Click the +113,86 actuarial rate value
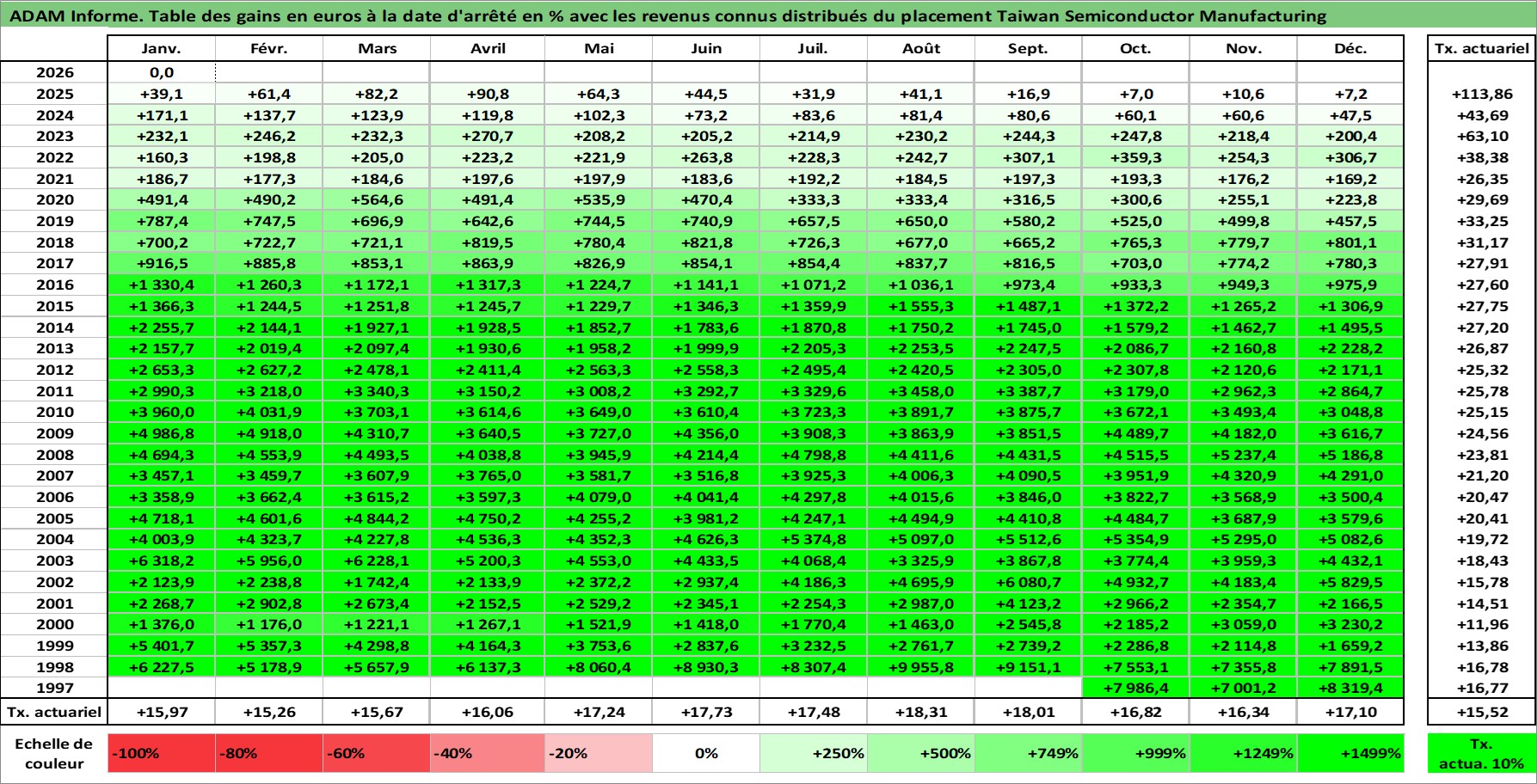The image size is (1537, 784). tap(1482, 94)
